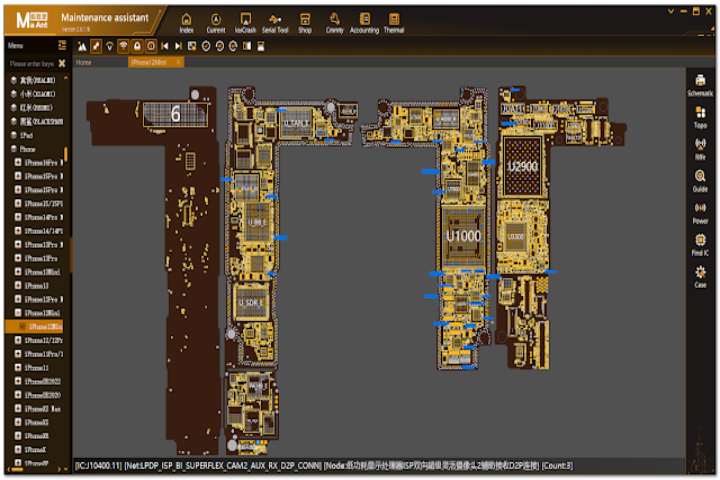Screen dimensions: 720x480
Task: Expand the iPhone11 tree item
Action: click(x=18, y=368)
